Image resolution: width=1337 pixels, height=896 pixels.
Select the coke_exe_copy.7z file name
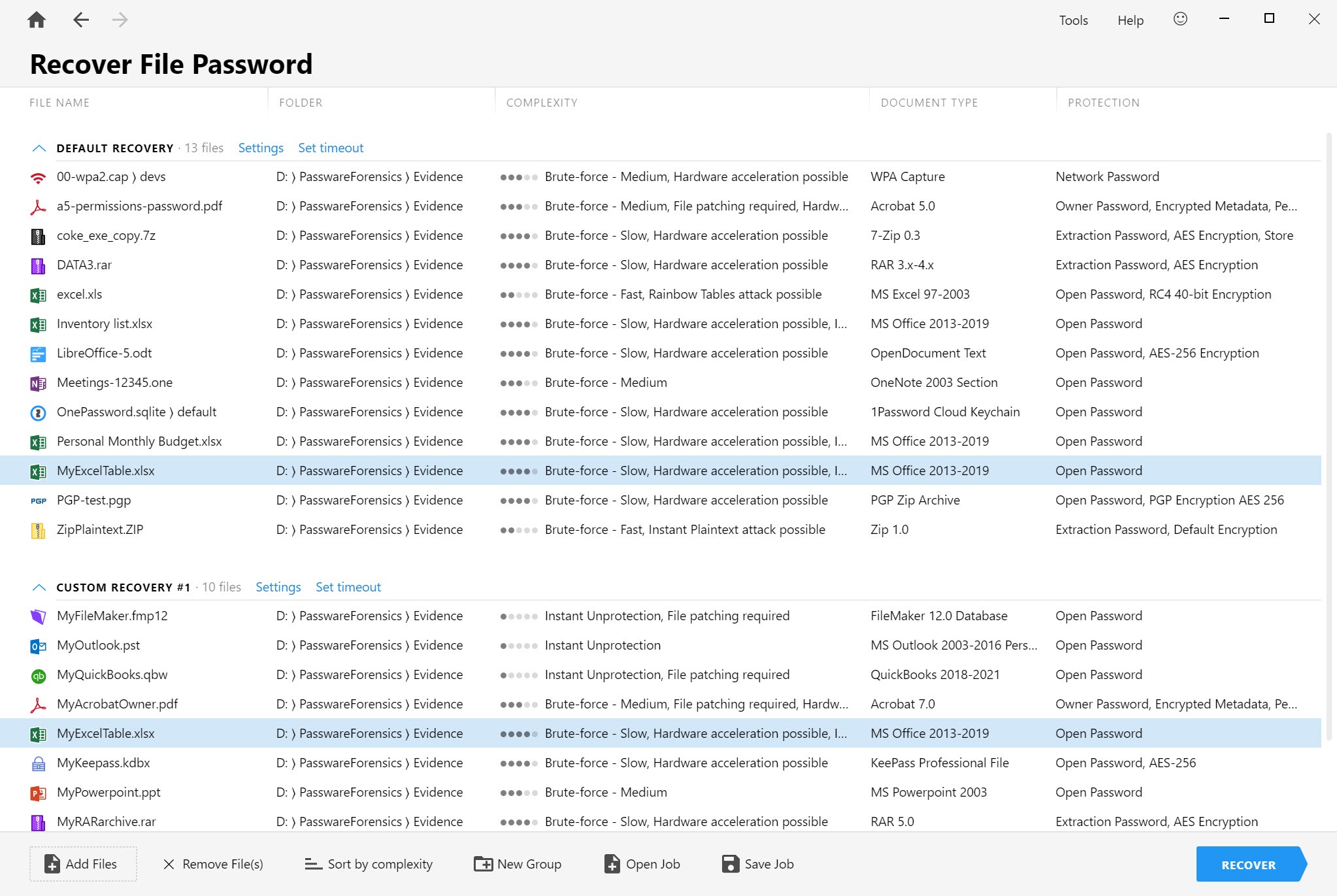tap(106, 236)
